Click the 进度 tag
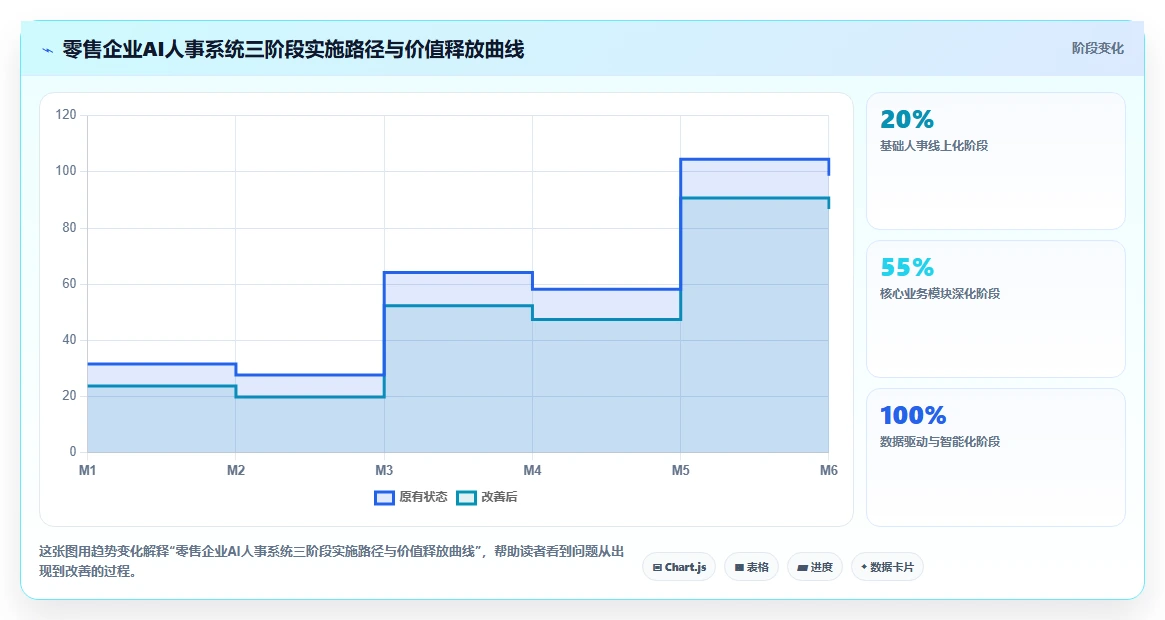 [815, 566]
